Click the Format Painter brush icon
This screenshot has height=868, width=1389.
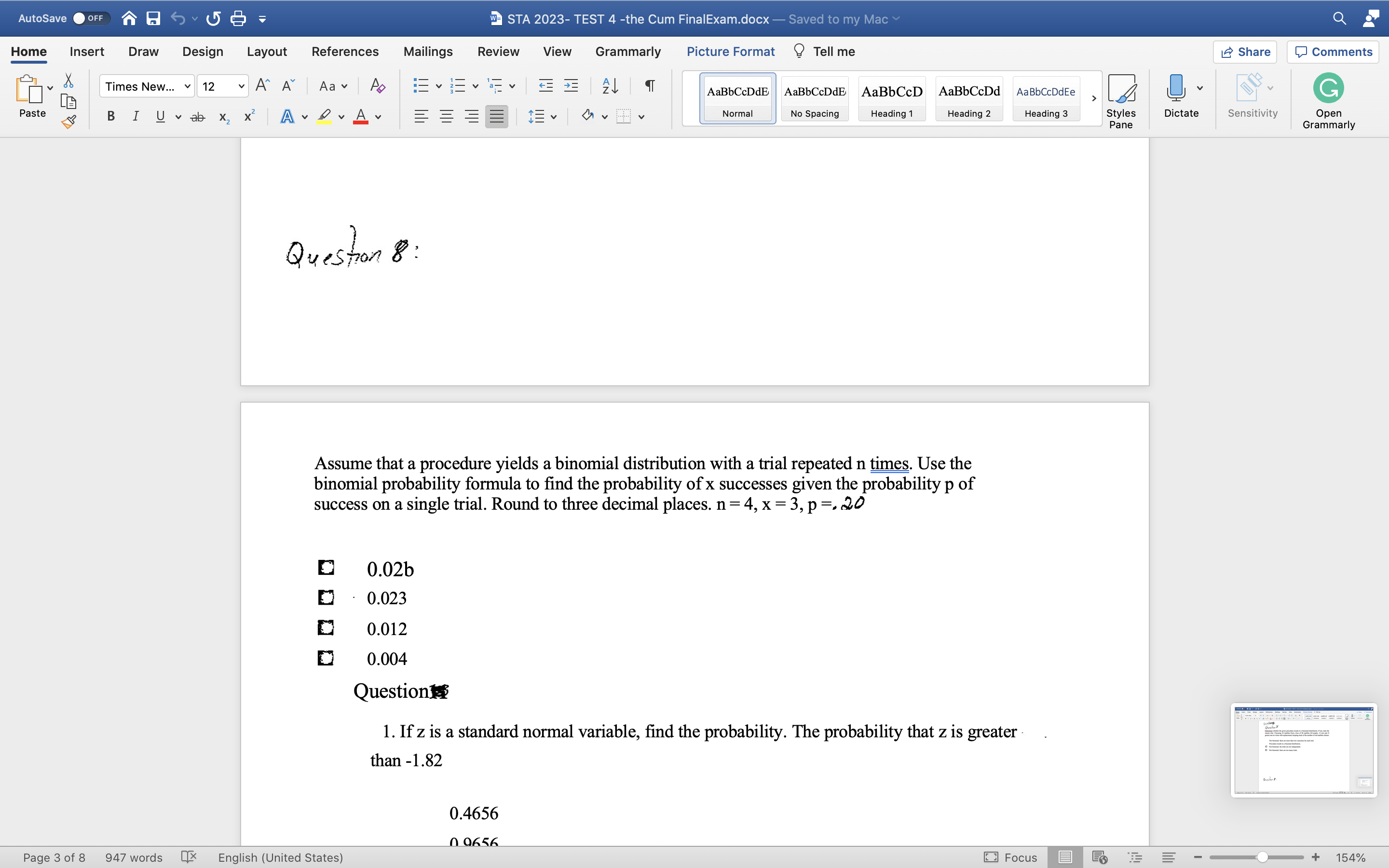[x=69, y=122]
